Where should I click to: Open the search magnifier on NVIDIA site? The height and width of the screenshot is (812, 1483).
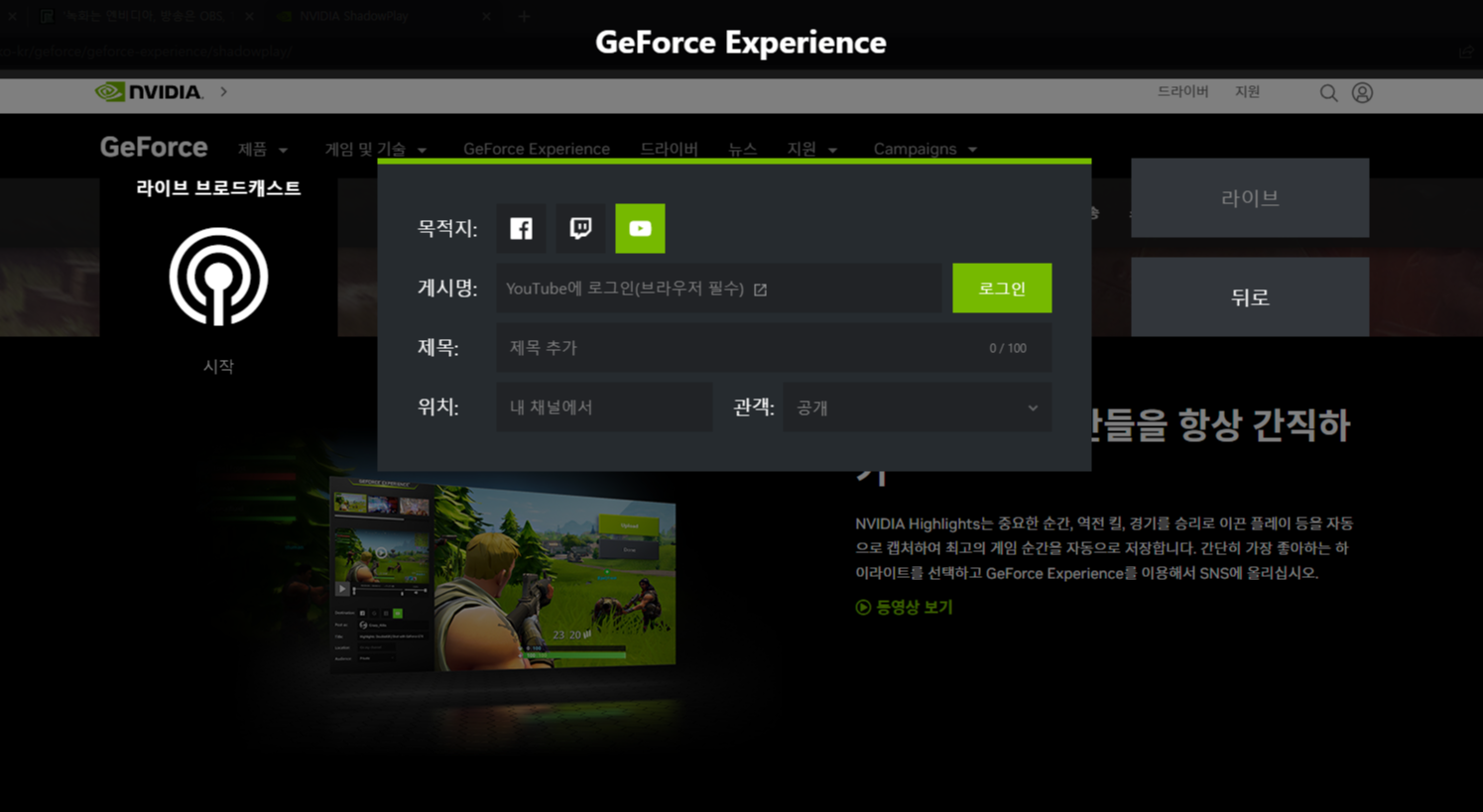click(x=1328, y=93)
